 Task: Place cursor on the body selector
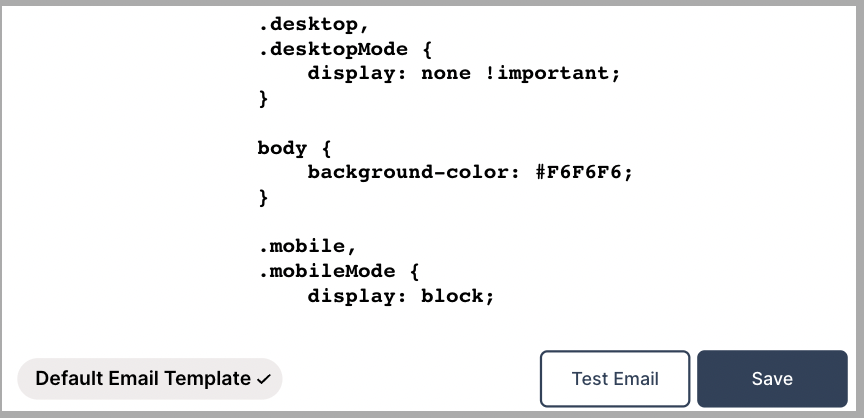pyautogui.click(x=282, y=148)
